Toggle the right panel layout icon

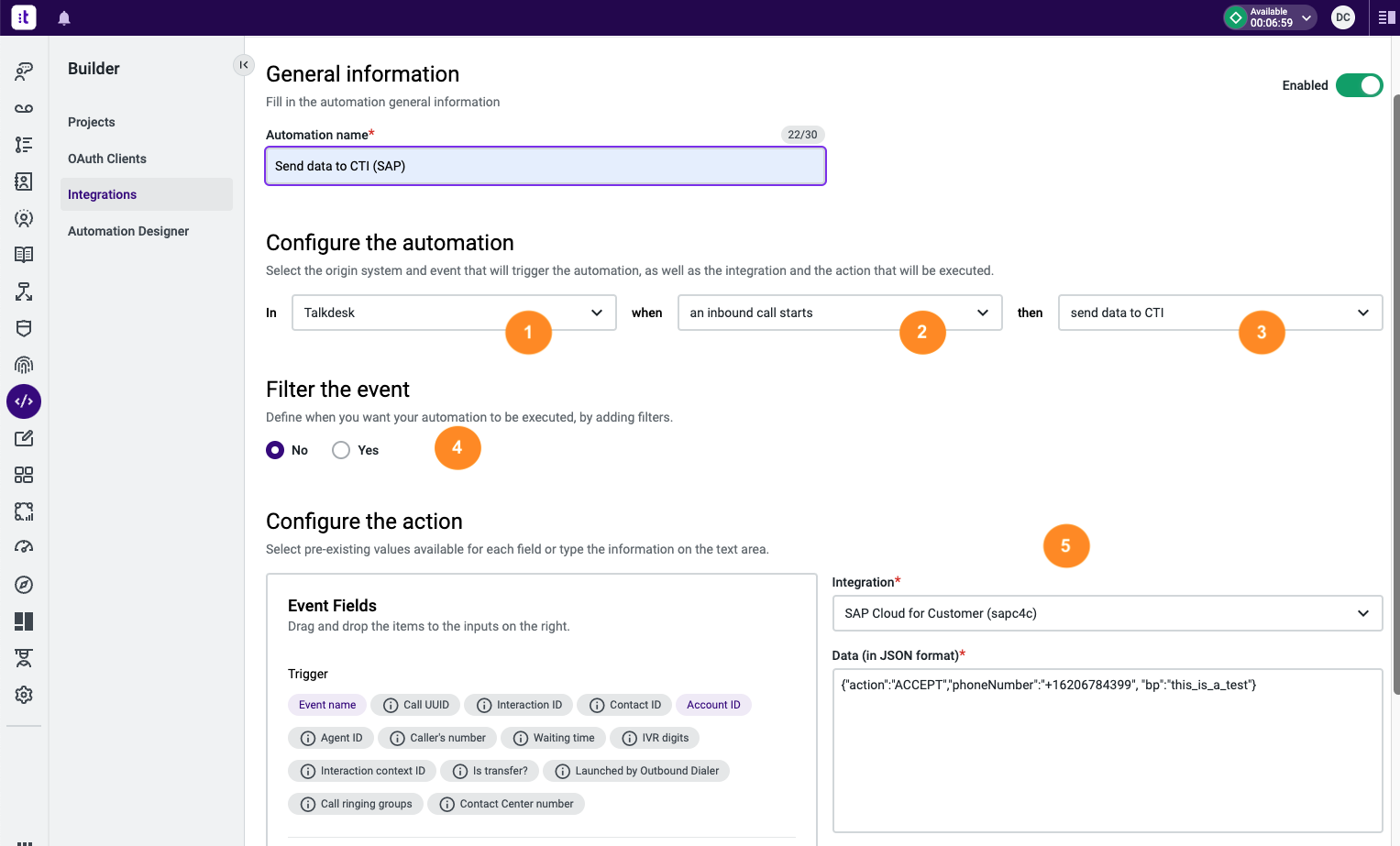point(1386,17)
